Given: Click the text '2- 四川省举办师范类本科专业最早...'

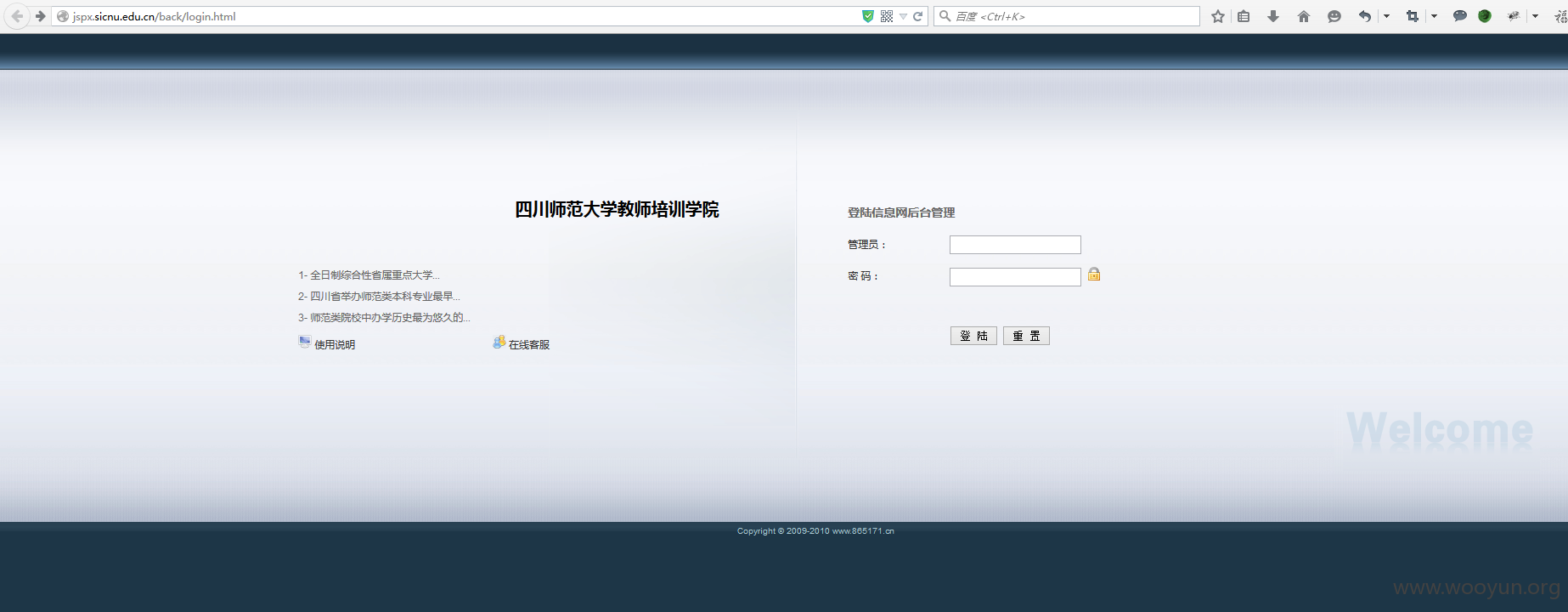Looking at the screenshot, I should [x=379, y=296].
